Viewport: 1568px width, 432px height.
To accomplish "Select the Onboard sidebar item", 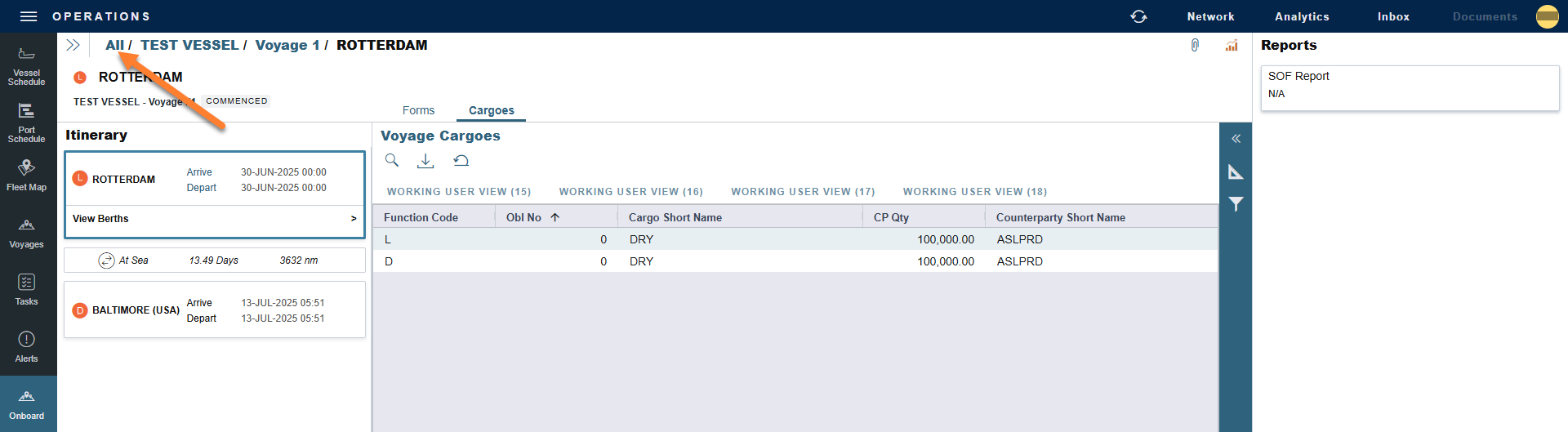I will pos(27,404).
